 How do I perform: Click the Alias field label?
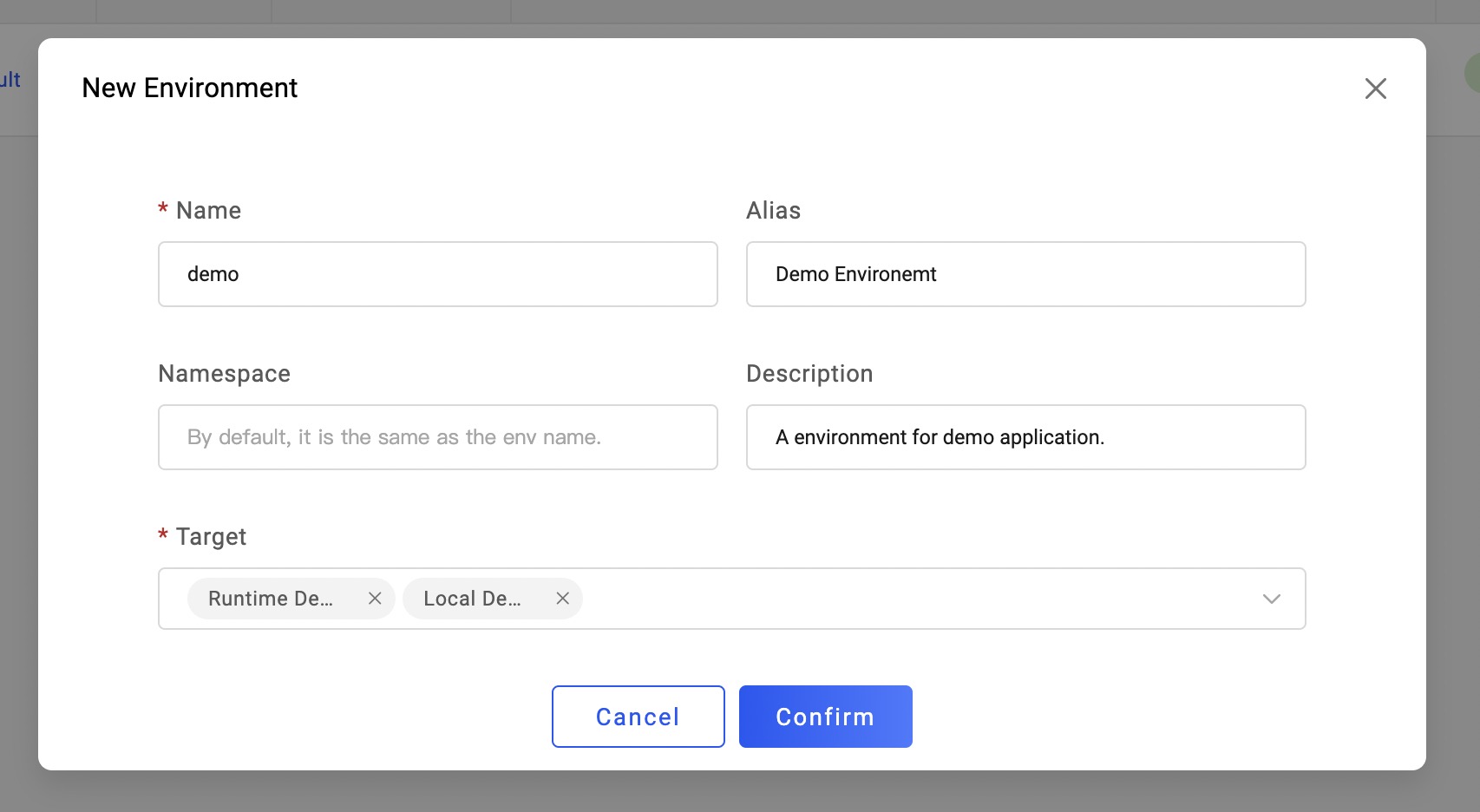tap(773, 211)
